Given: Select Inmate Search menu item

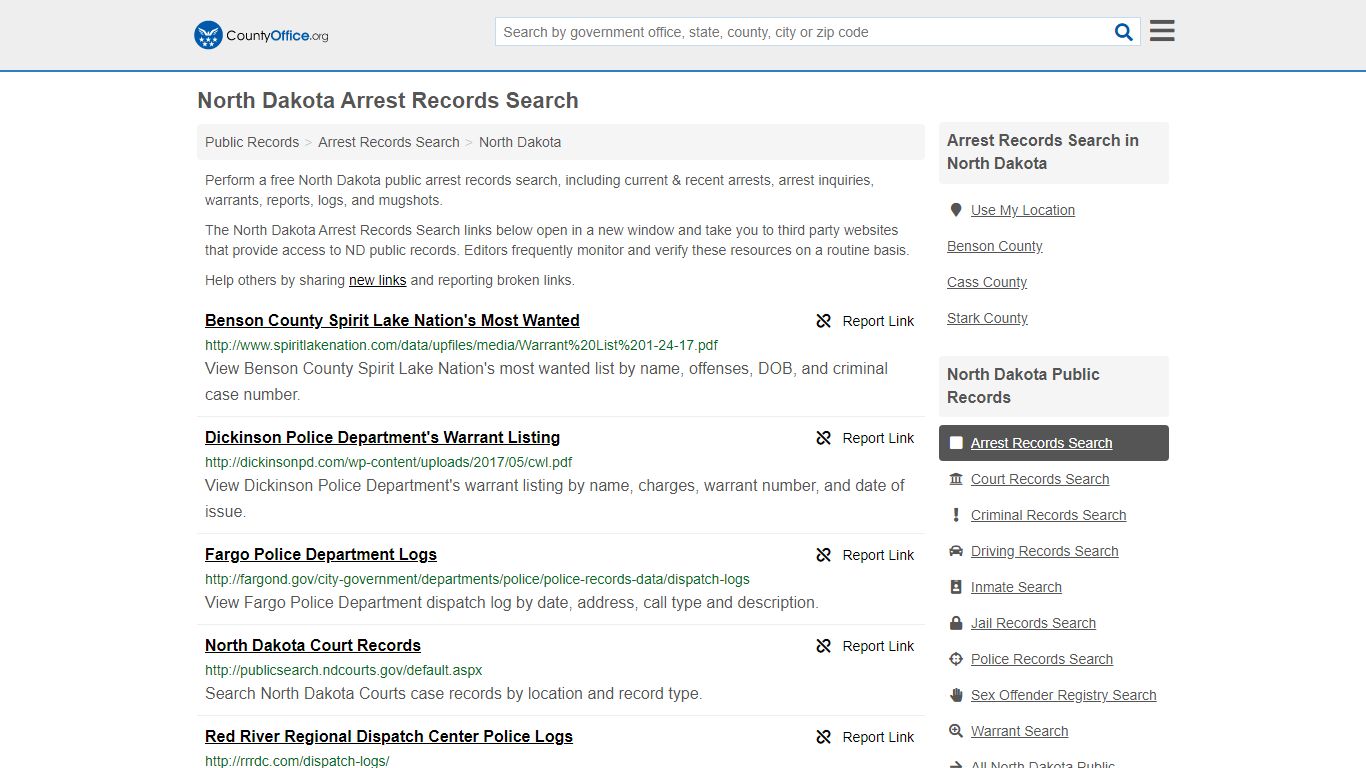Looking at the screenshot, I should (x=1016, y=587).
